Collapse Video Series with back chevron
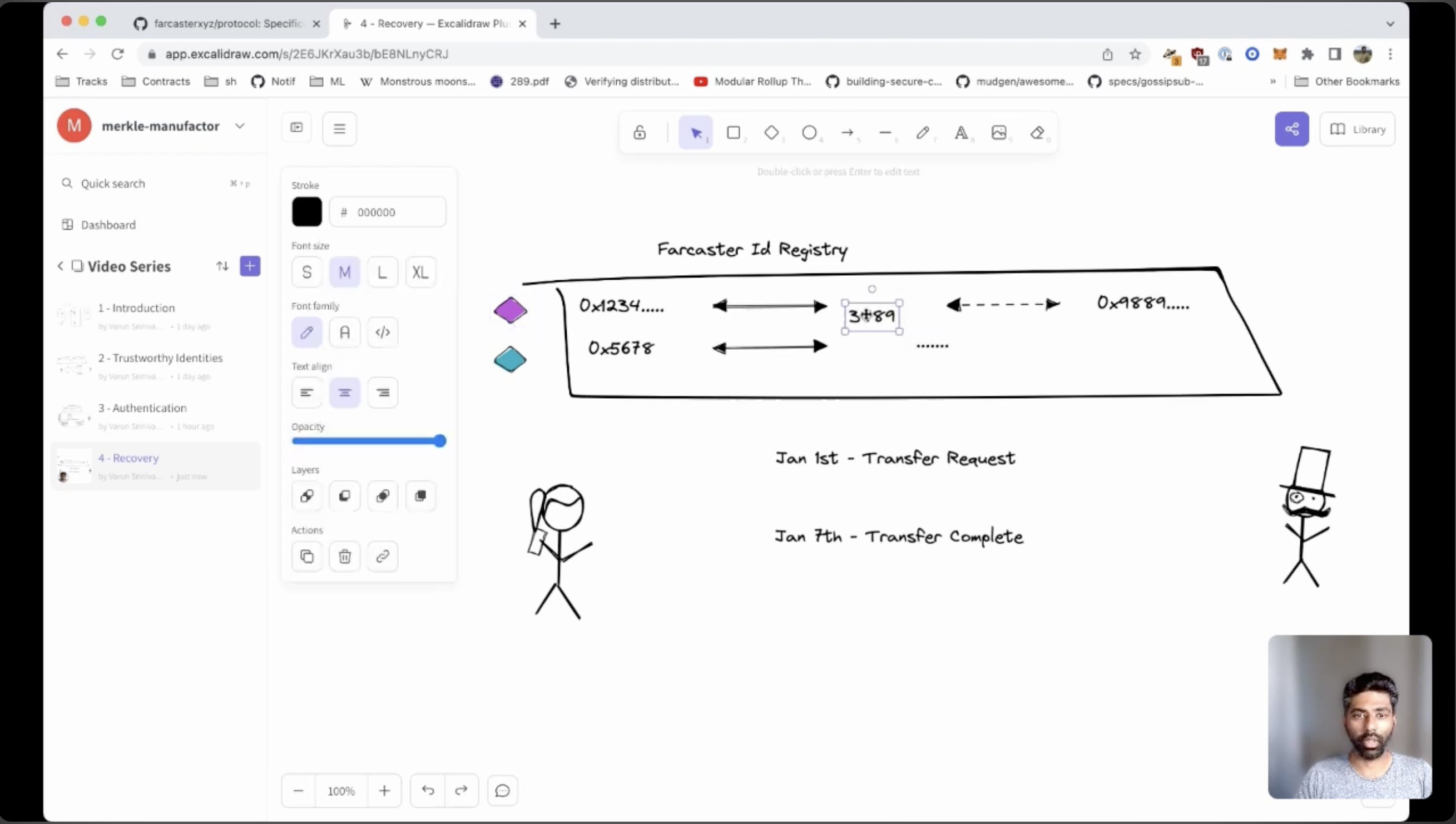The image size is (1456, 824). [x=61, y=266]
